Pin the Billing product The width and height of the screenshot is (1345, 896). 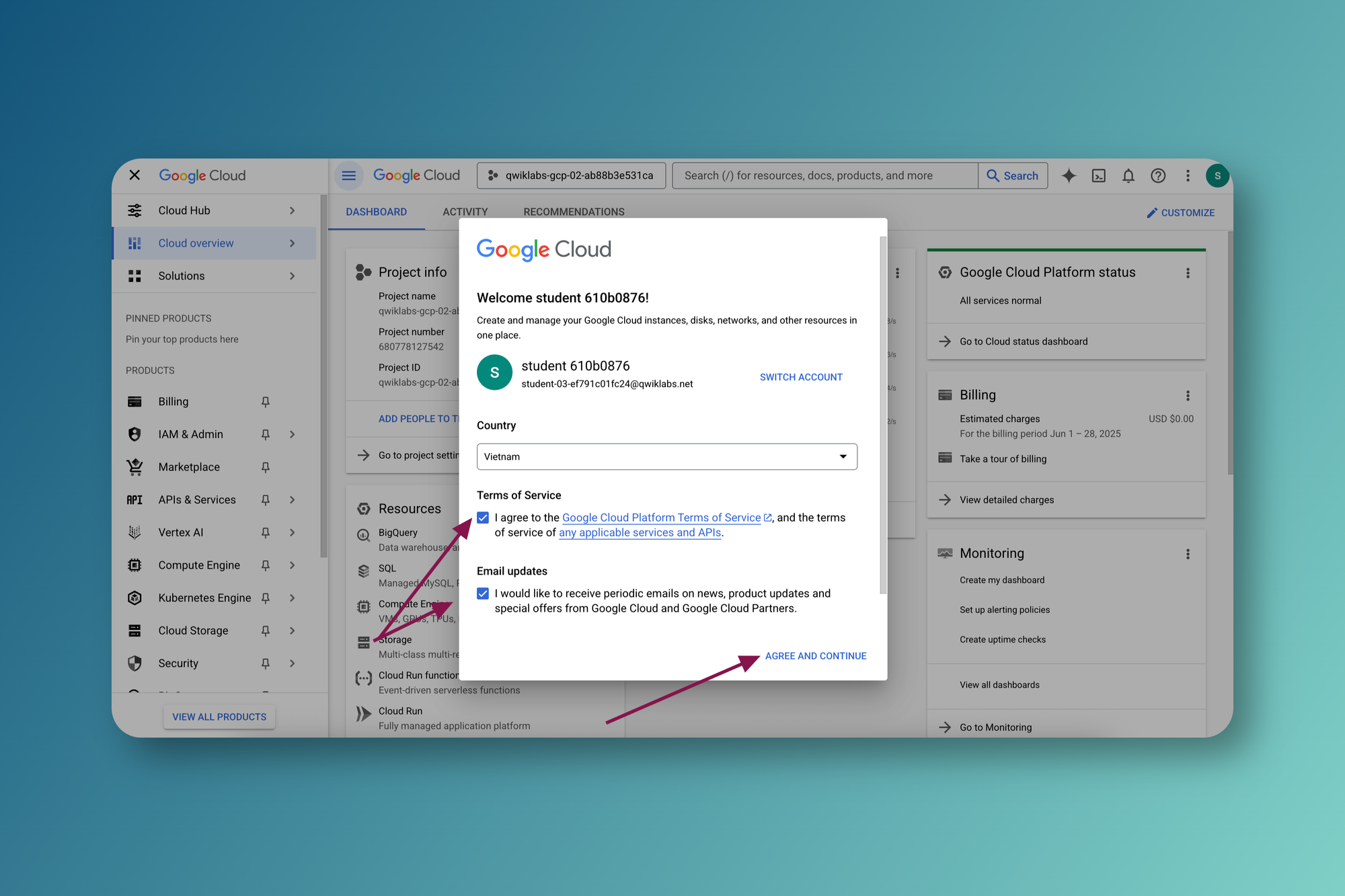click(x=266, y=401)
